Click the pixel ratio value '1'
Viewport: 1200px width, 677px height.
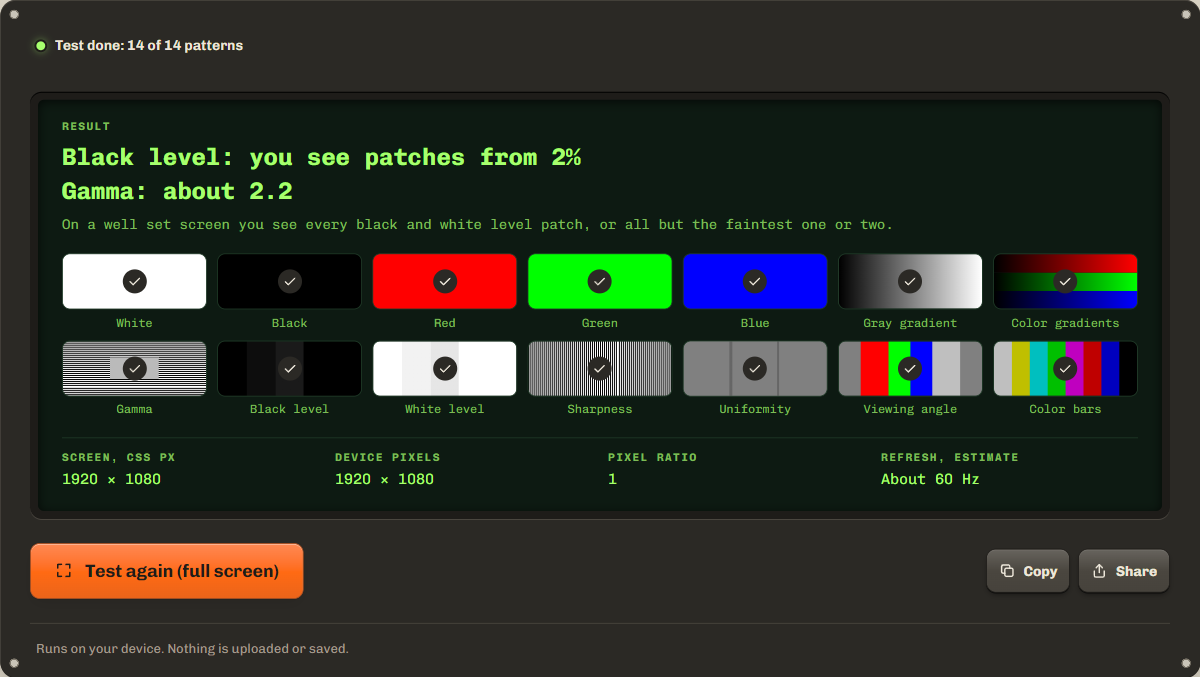612,479
